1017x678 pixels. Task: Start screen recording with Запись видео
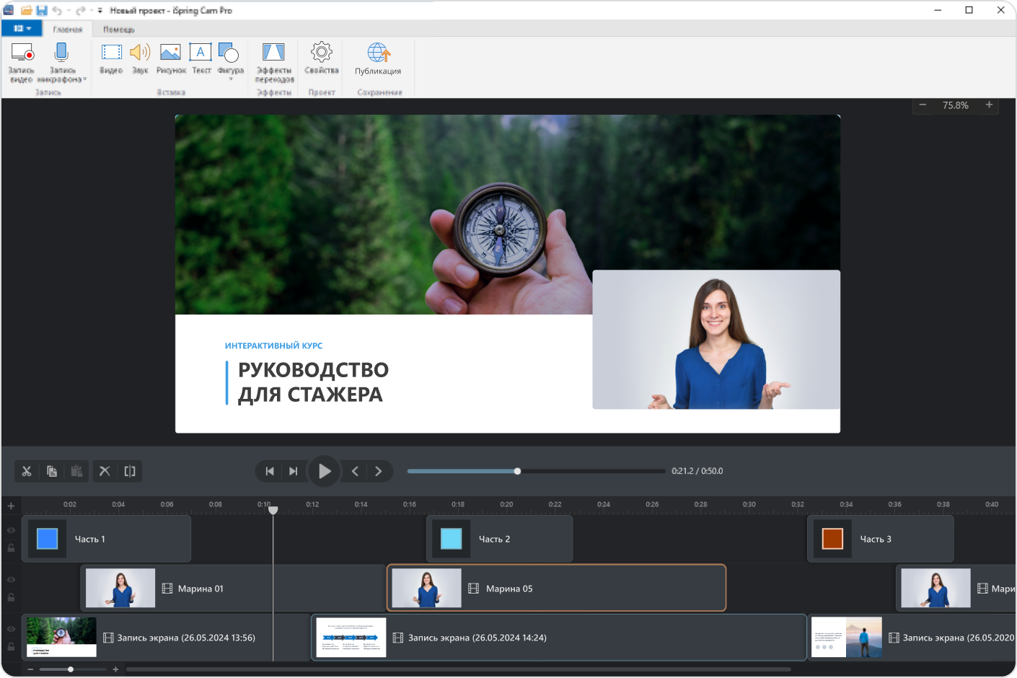(21, 62)
